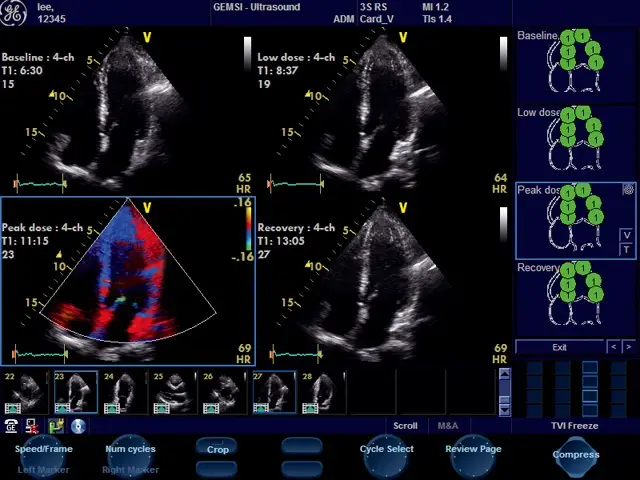Click the network disconnected icon with red X

(32, 425)
